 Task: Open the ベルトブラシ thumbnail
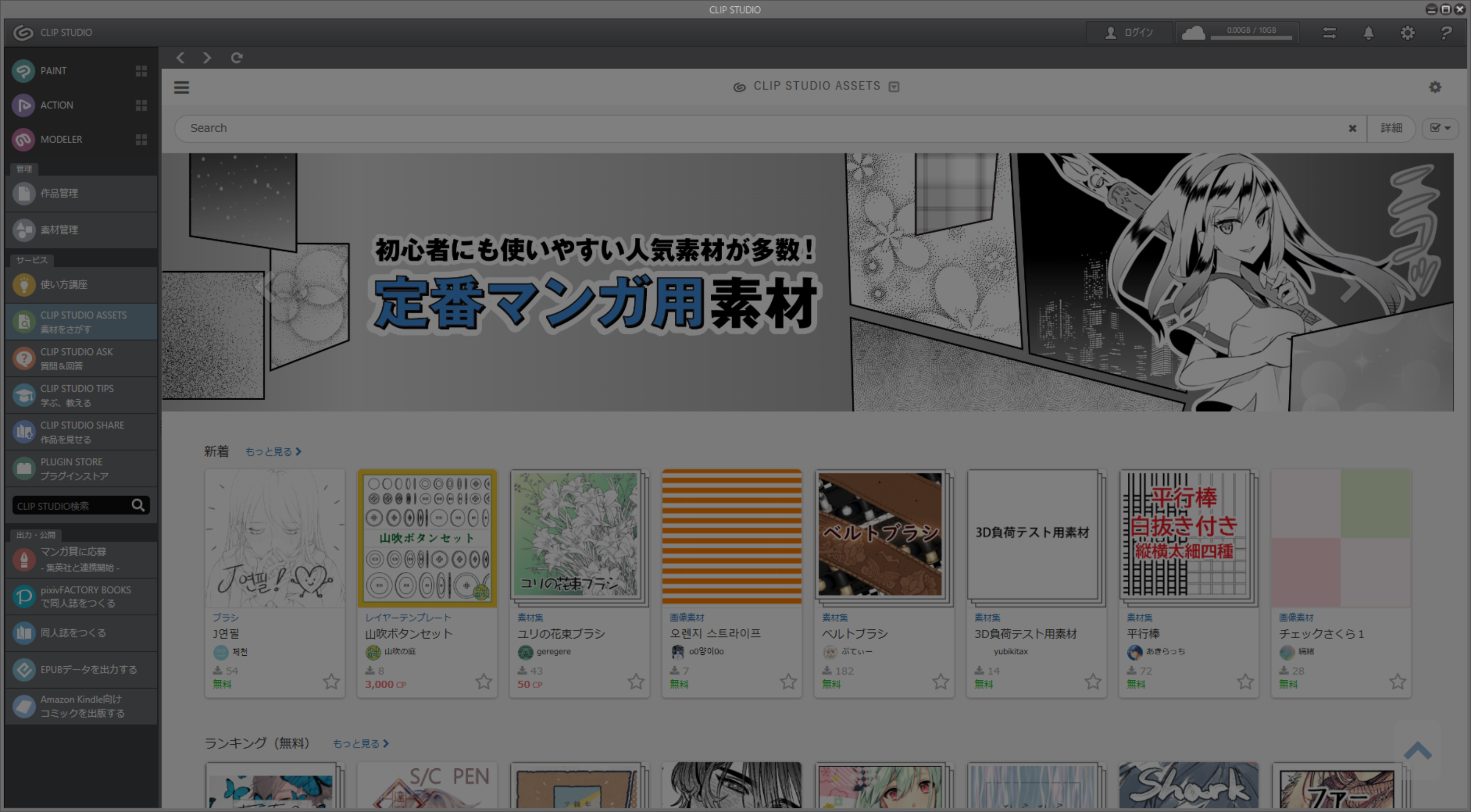[x=884, y=539]
